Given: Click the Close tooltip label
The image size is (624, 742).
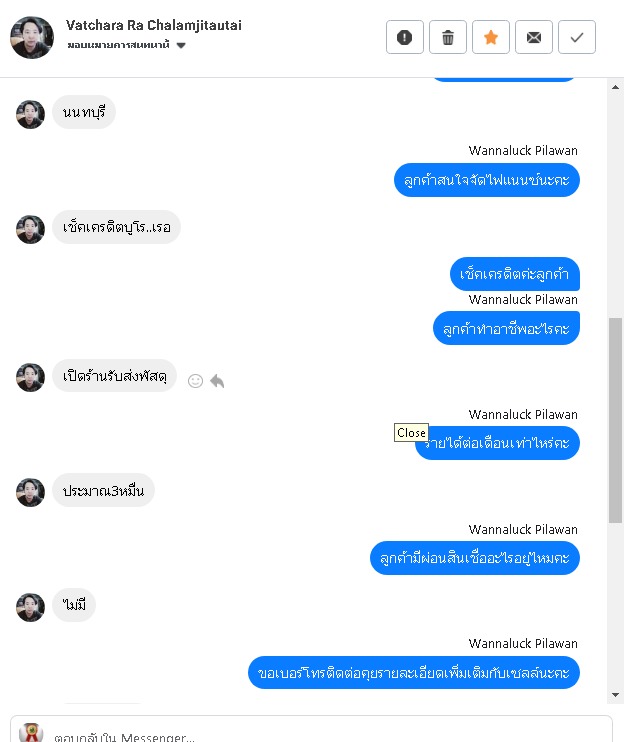Looking at the screenshot, I should pyautogui.click(x=411, y=433).
